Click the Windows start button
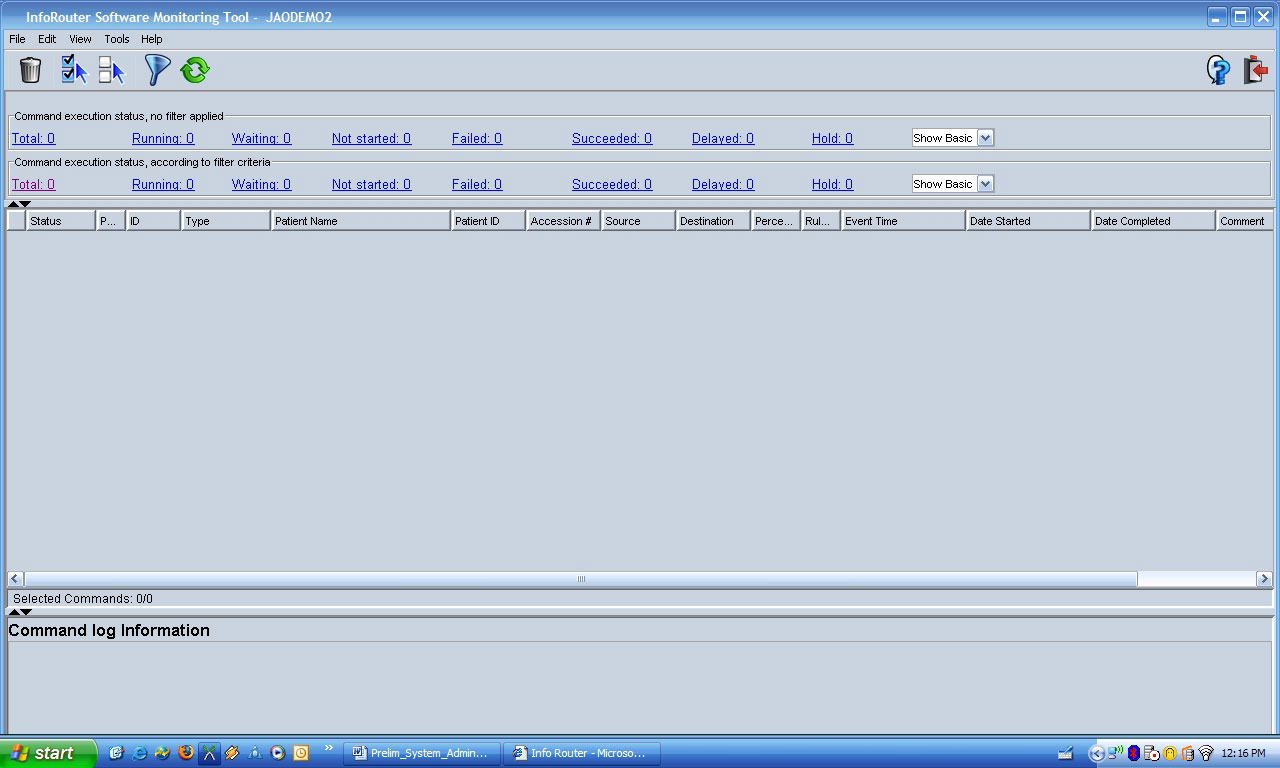This screenshot has width=1280, height=768. pyautogui.click(x=48, y=753)
